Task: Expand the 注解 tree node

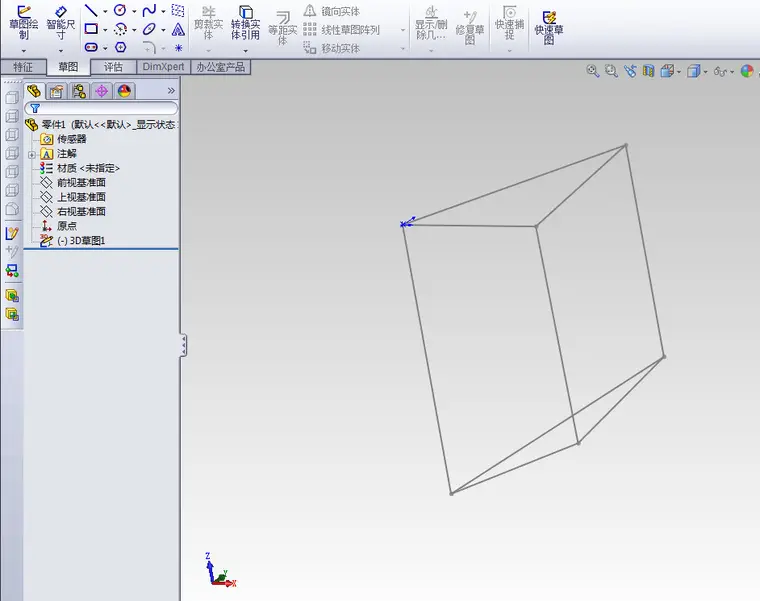Action: pos(32,155)
